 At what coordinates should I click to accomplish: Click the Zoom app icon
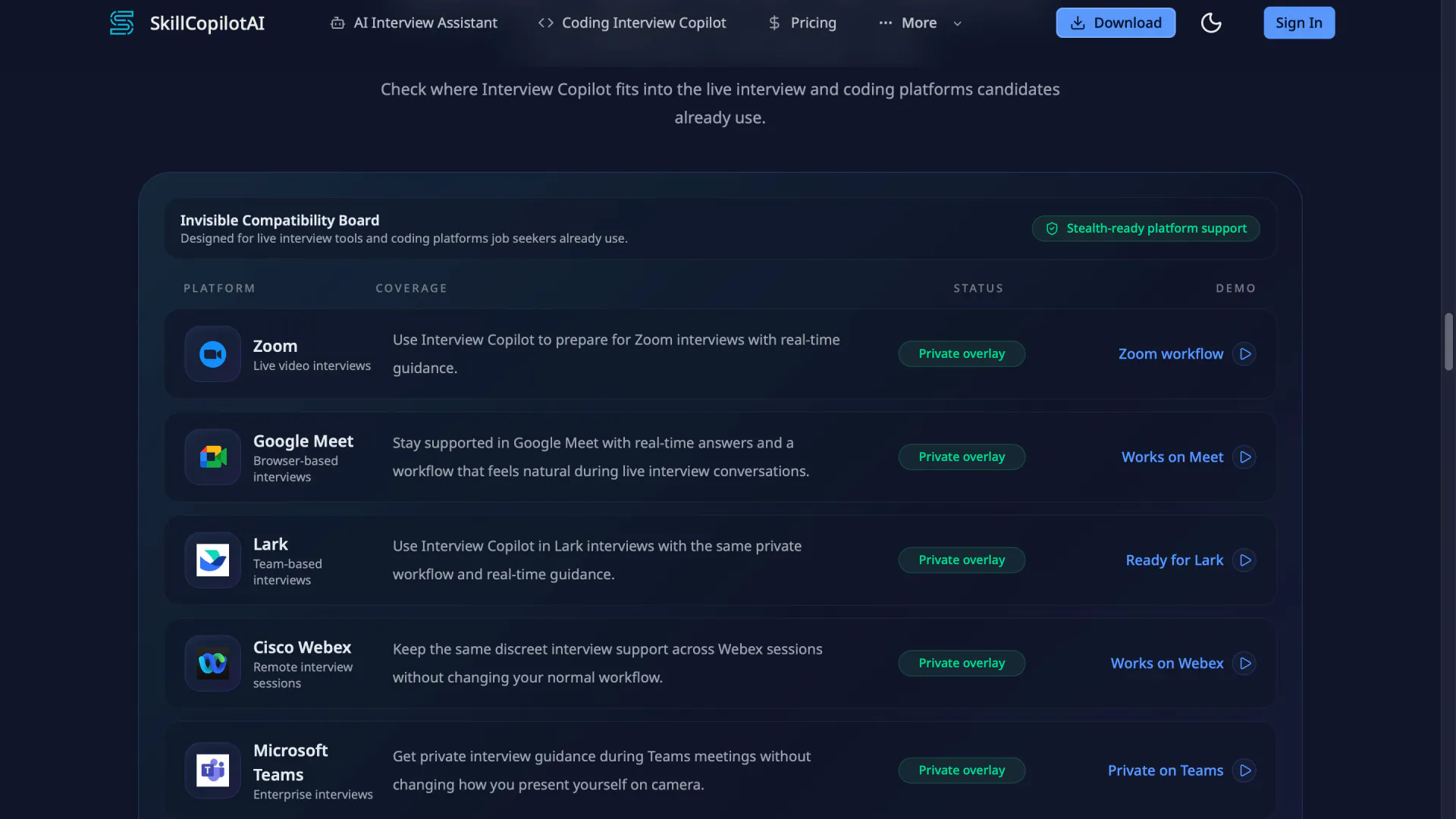(212, 354)
